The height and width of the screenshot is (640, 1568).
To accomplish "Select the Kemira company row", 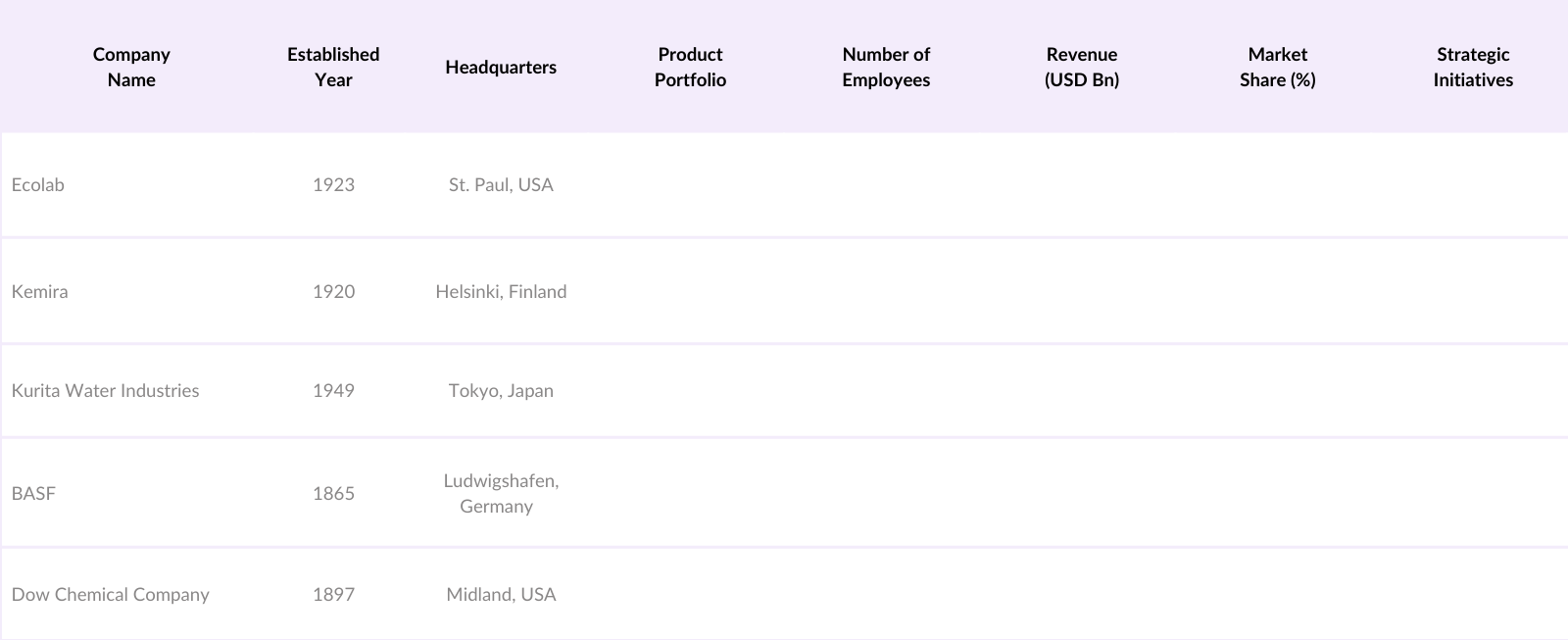I will click(x=40, y=291).
